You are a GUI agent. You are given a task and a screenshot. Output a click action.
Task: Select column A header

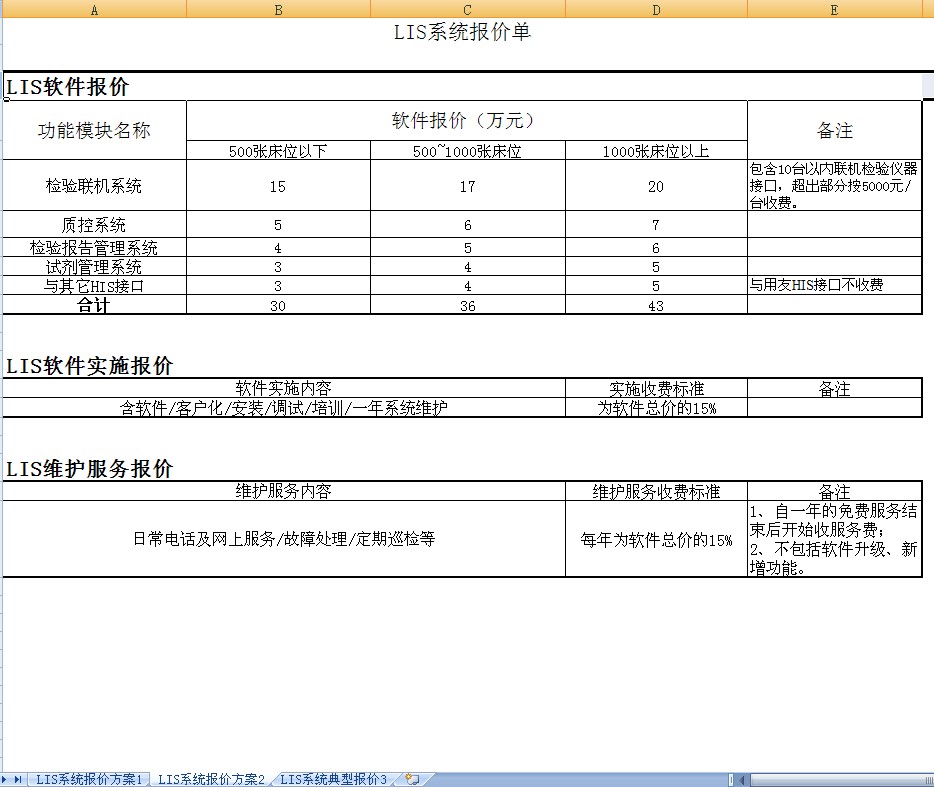click(94, 9)
